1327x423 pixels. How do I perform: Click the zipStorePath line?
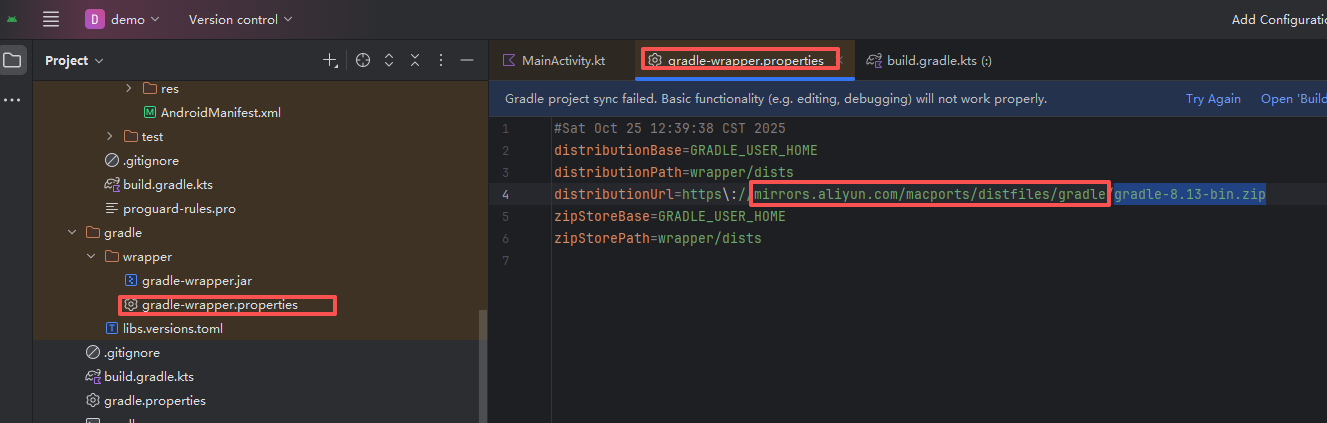click(658, 238)
